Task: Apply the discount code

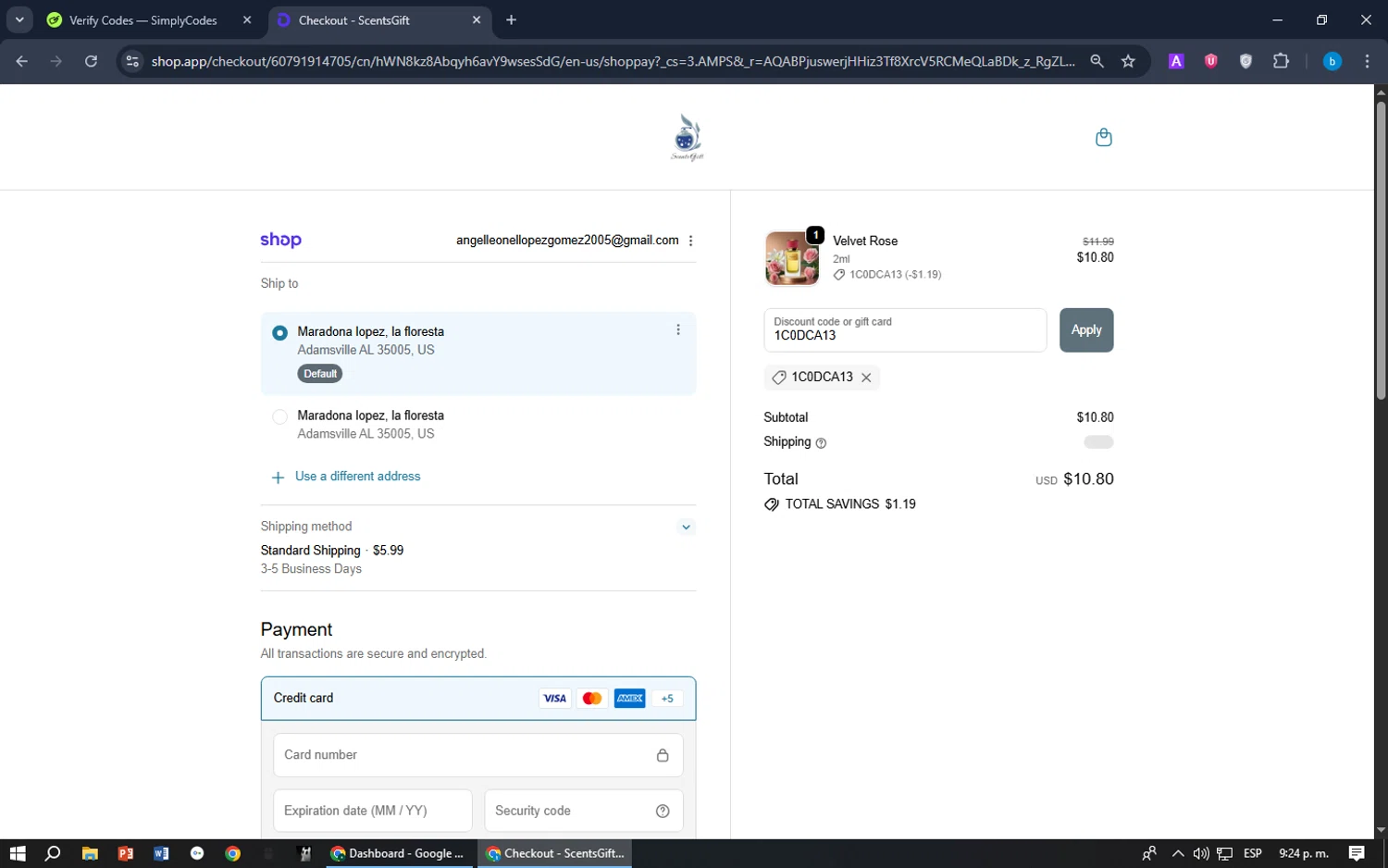Action: pos(1086,330)
